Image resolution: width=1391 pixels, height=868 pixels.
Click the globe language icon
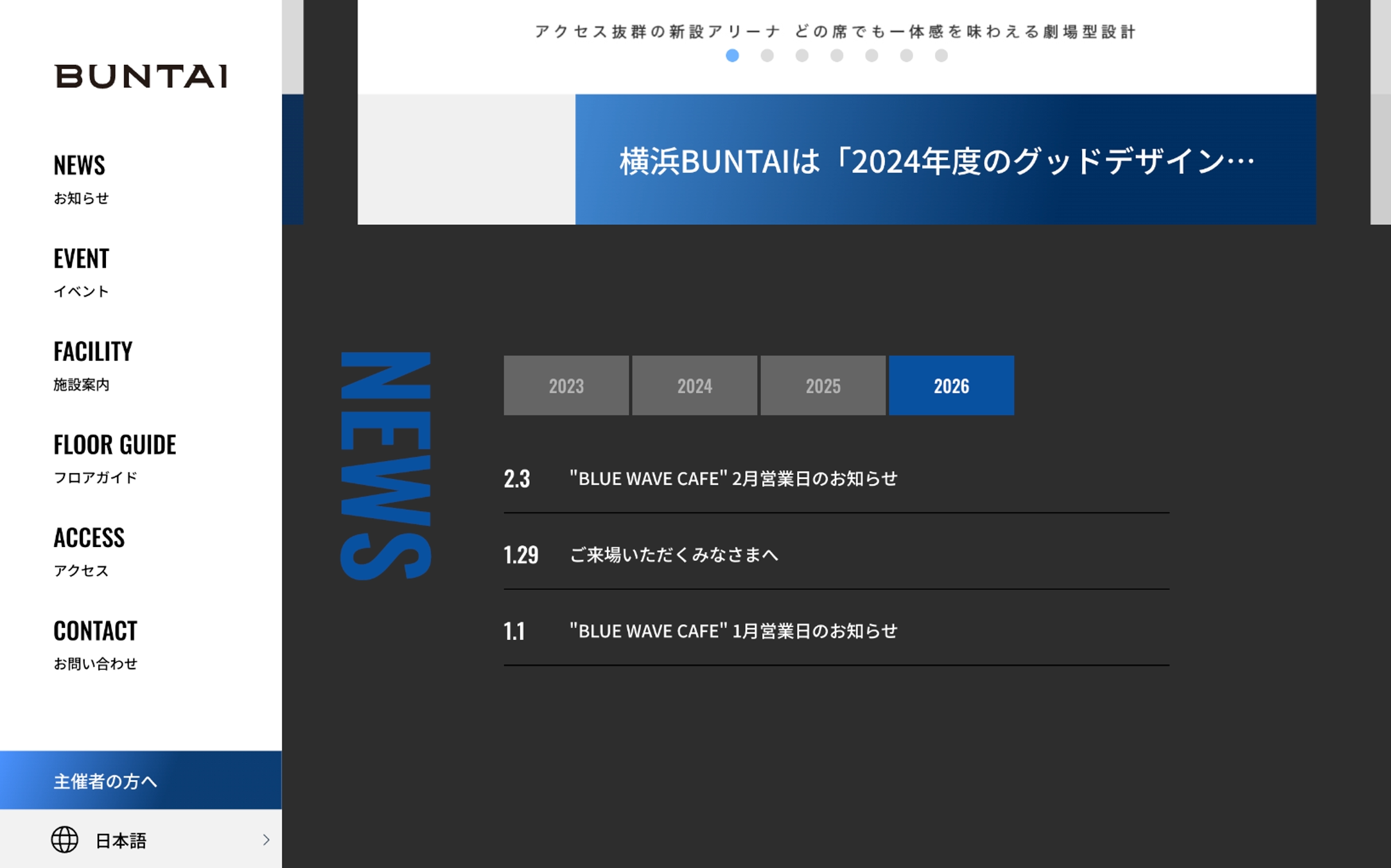[x=64, y=839]
